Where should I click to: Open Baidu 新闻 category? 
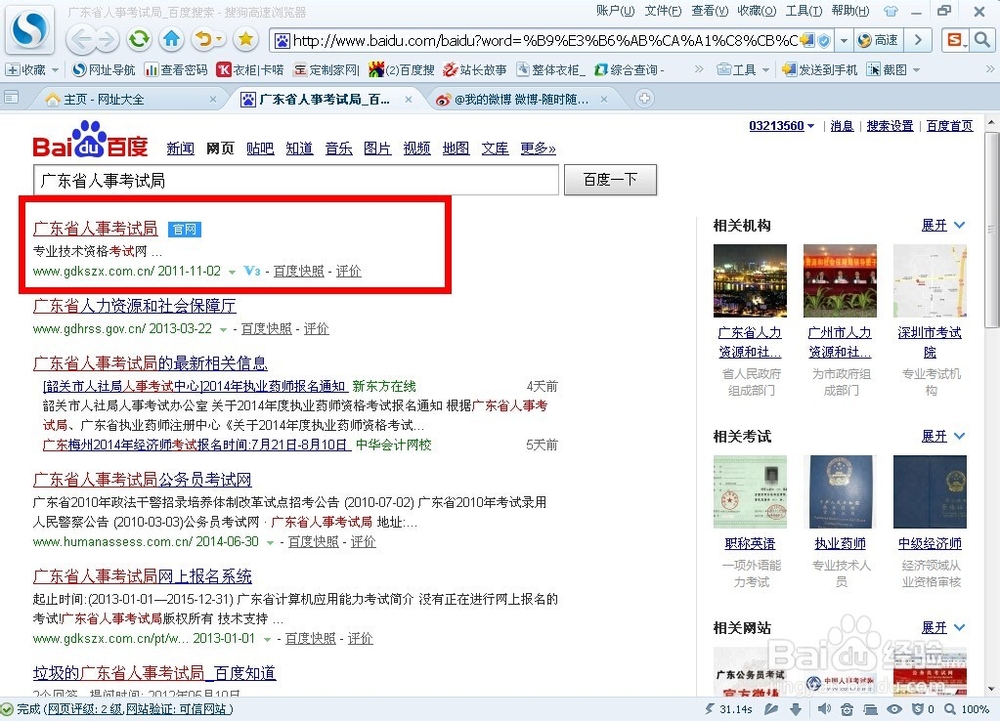pos(180,149)
